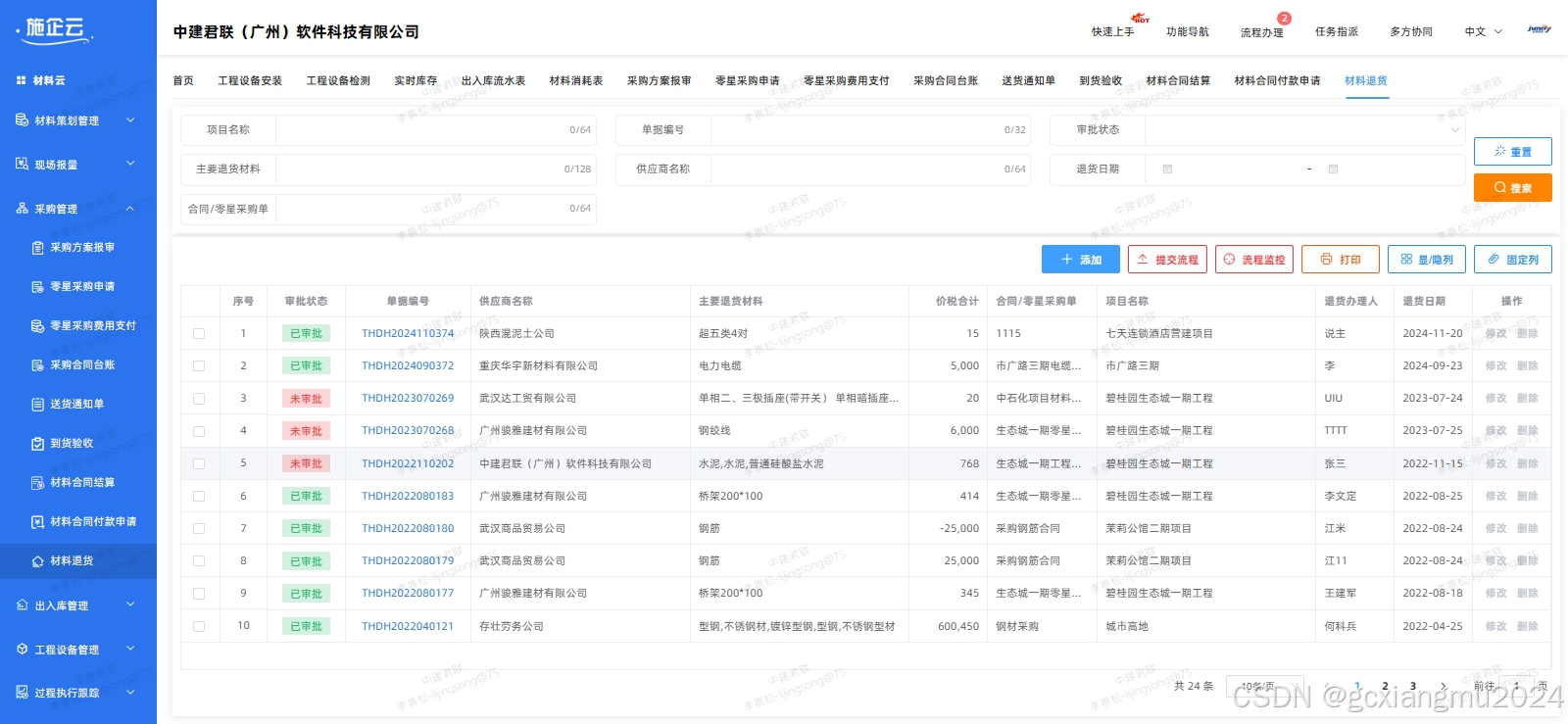Screen dimensions: 1568x724
Task: Open the 中文 language dropdown
Action: [x=1484, y=31]
